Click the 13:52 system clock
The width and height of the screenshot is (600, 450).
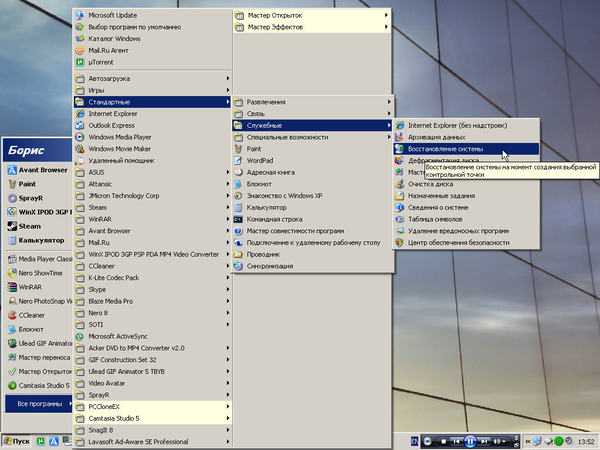586,442
